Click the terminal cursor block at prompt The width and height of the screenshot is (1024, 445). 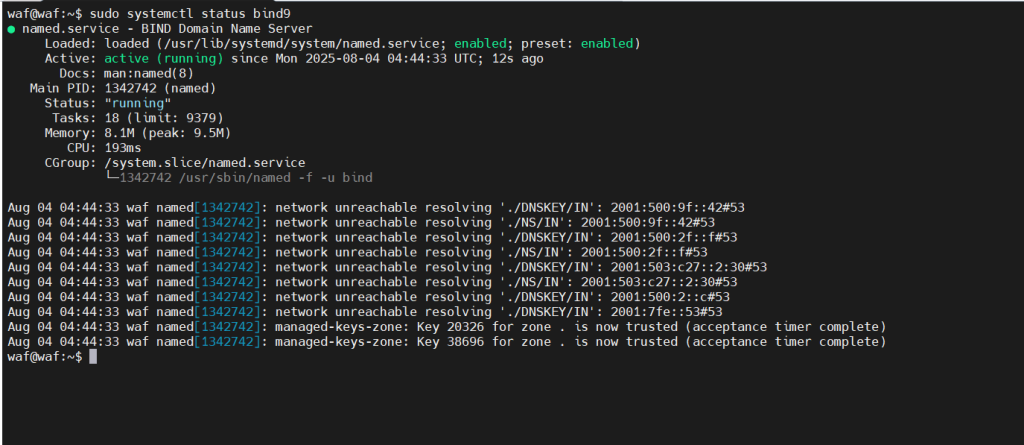tap(93, 357)
